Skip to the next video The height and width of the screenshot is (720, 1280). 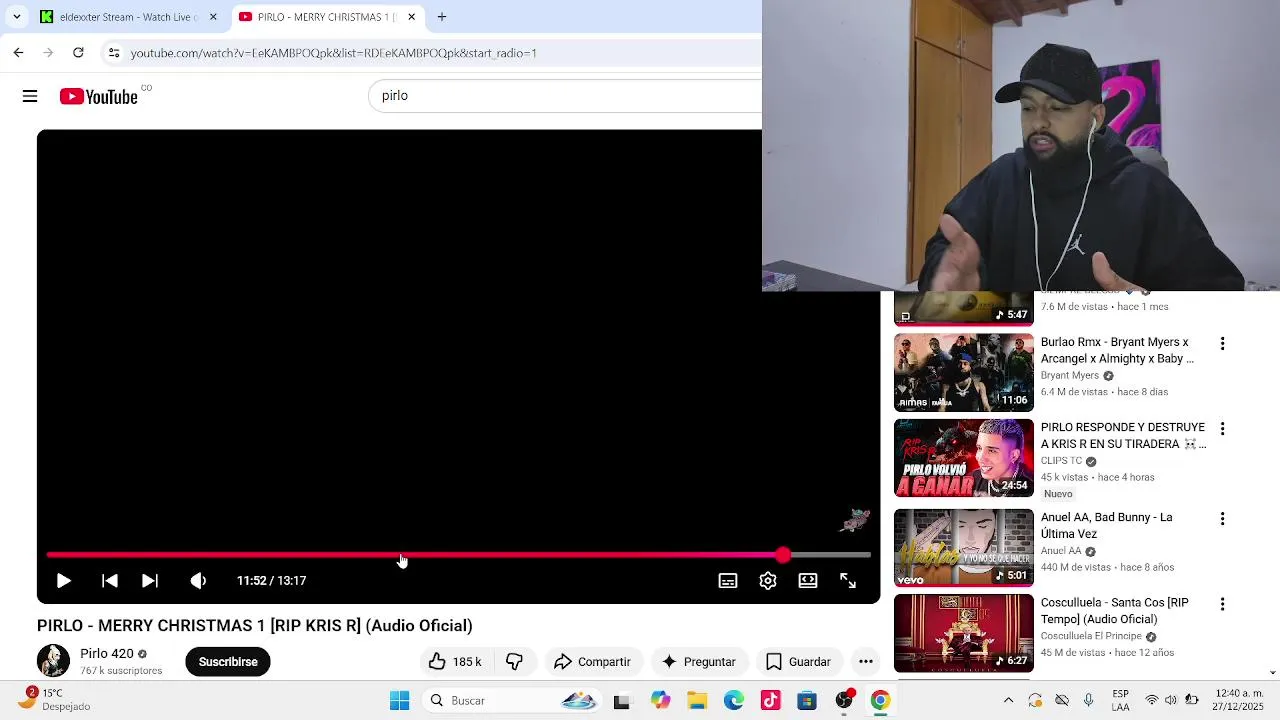150,580
